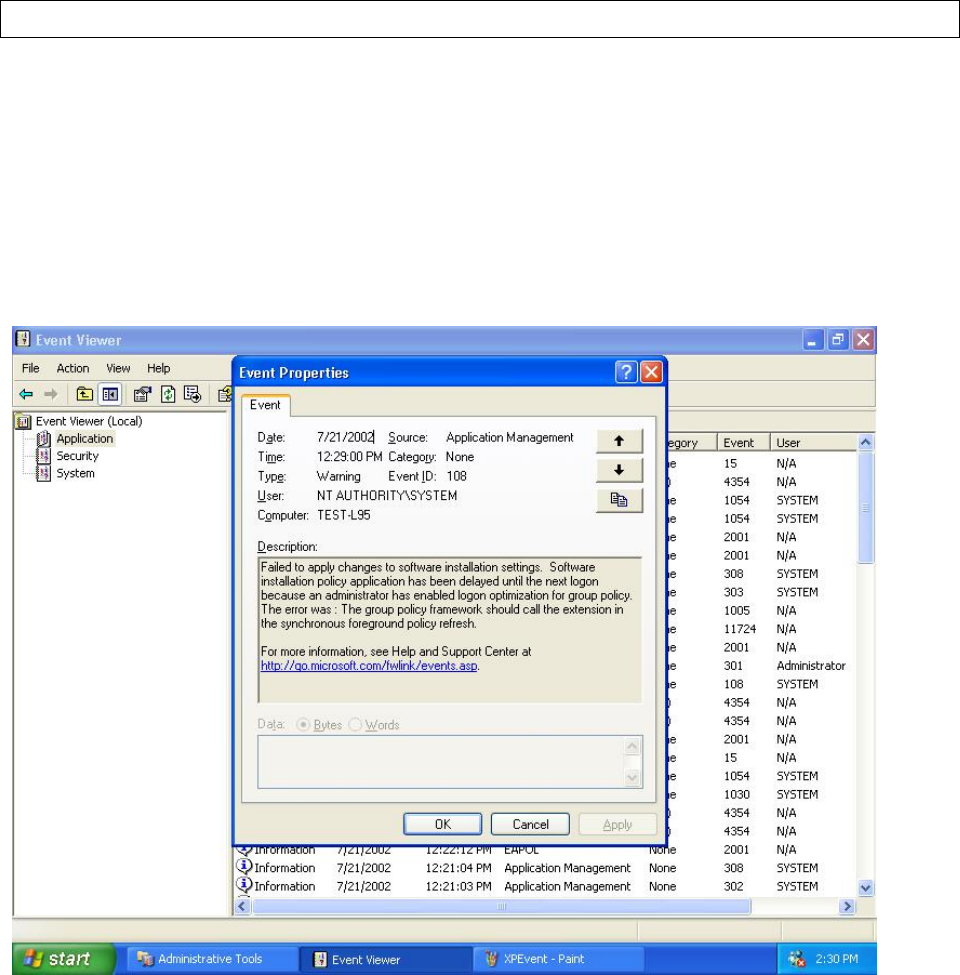Image resolution: width=960 pixels, height=975 pixels.
Task: Click the Information icon of the 12:21:04 PM row
Action: tap(244, 866)
